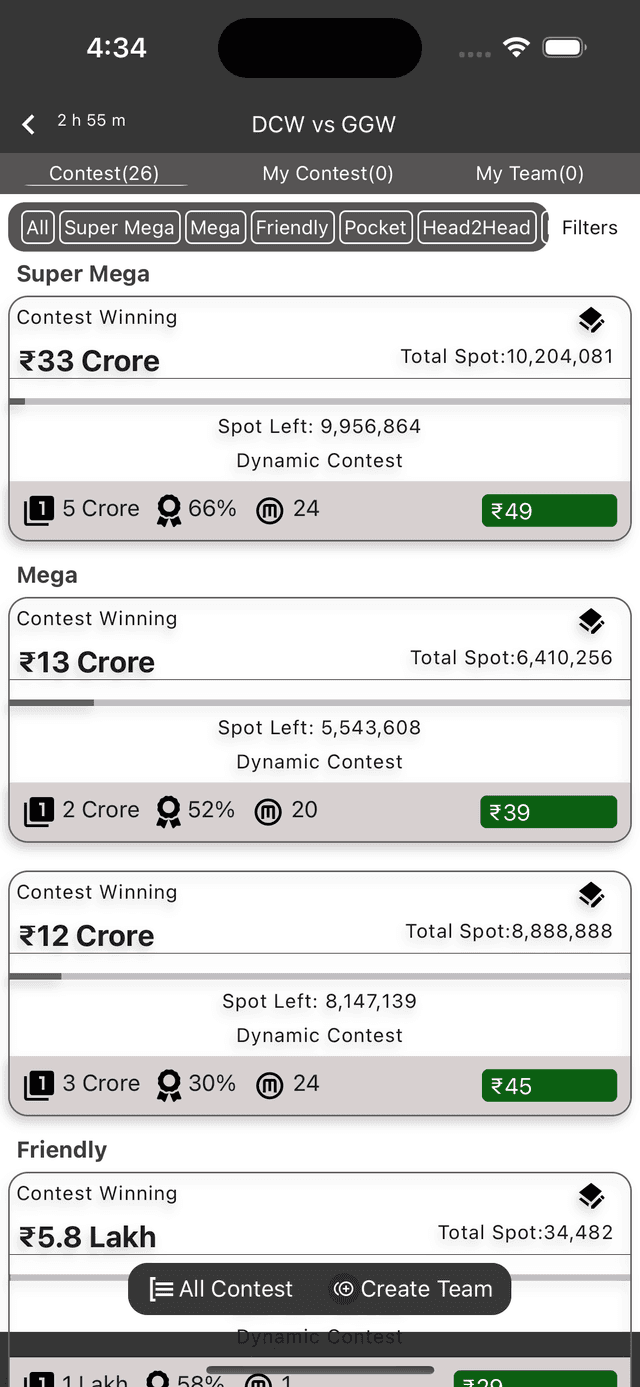Tap layers icon on ₹33 Crore contest
Viewport: 640px width, 1387px height.
pos(591,320)
